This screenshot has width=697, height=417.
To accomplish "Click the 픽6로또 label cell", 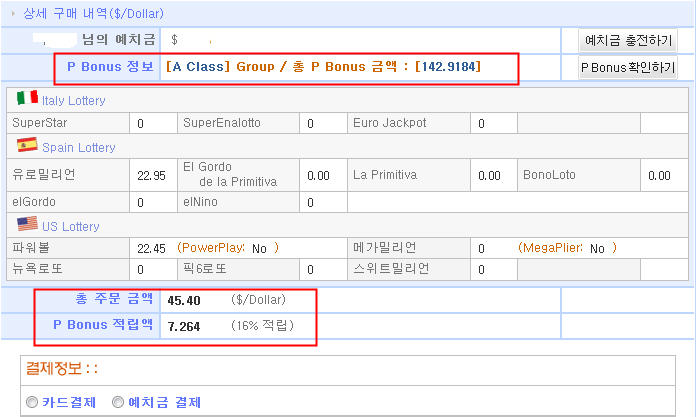I will point(238,269).
